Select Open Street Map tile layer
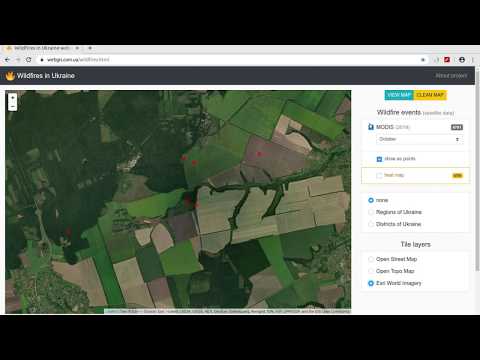This screenshot has height=360, width=480. [371, 259]
